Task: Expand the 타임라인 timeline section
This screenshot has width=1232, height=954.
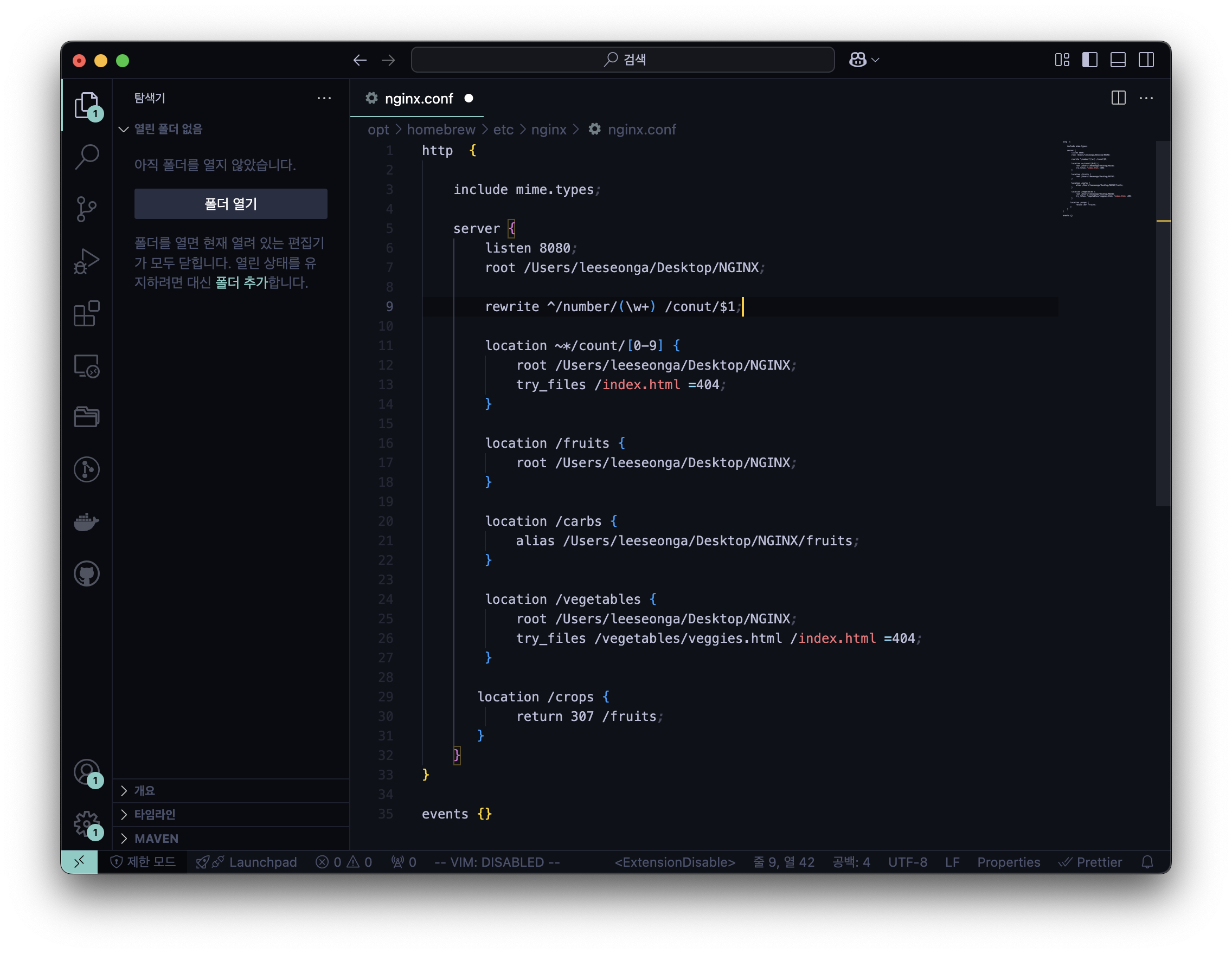Action: point(155,814)
